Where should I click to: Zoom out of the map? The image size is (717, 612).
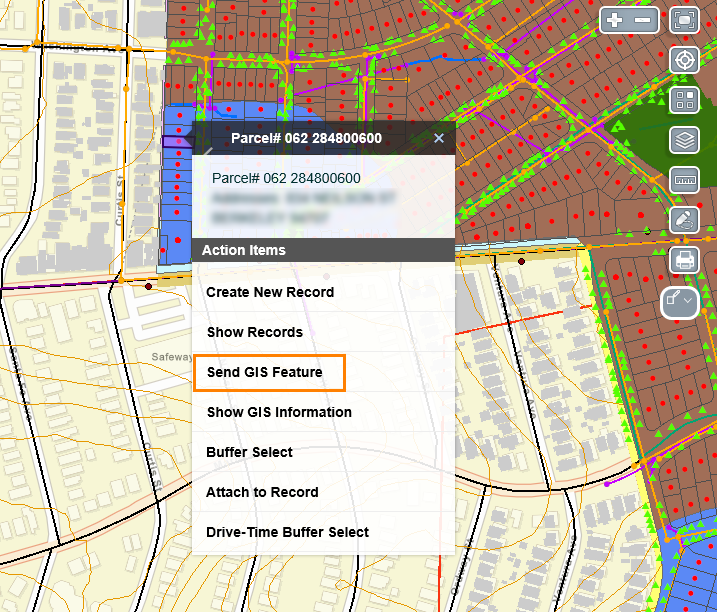pos(643,20)
